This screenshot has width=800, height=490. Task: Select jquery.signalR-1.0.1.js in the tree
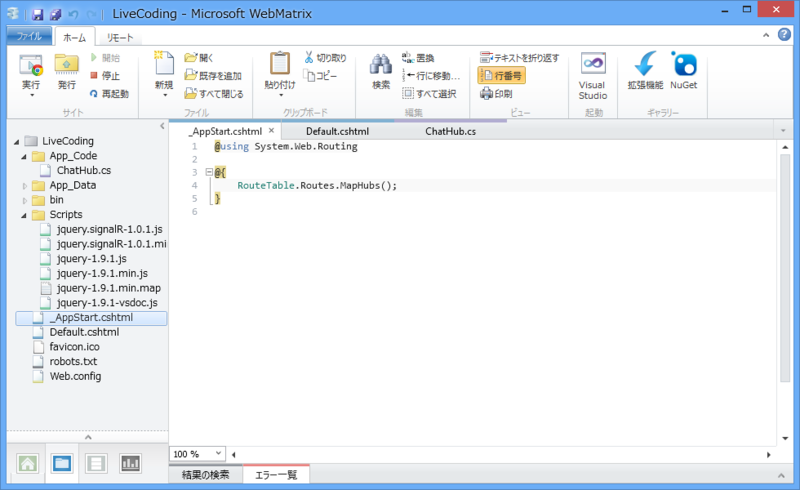109,229
